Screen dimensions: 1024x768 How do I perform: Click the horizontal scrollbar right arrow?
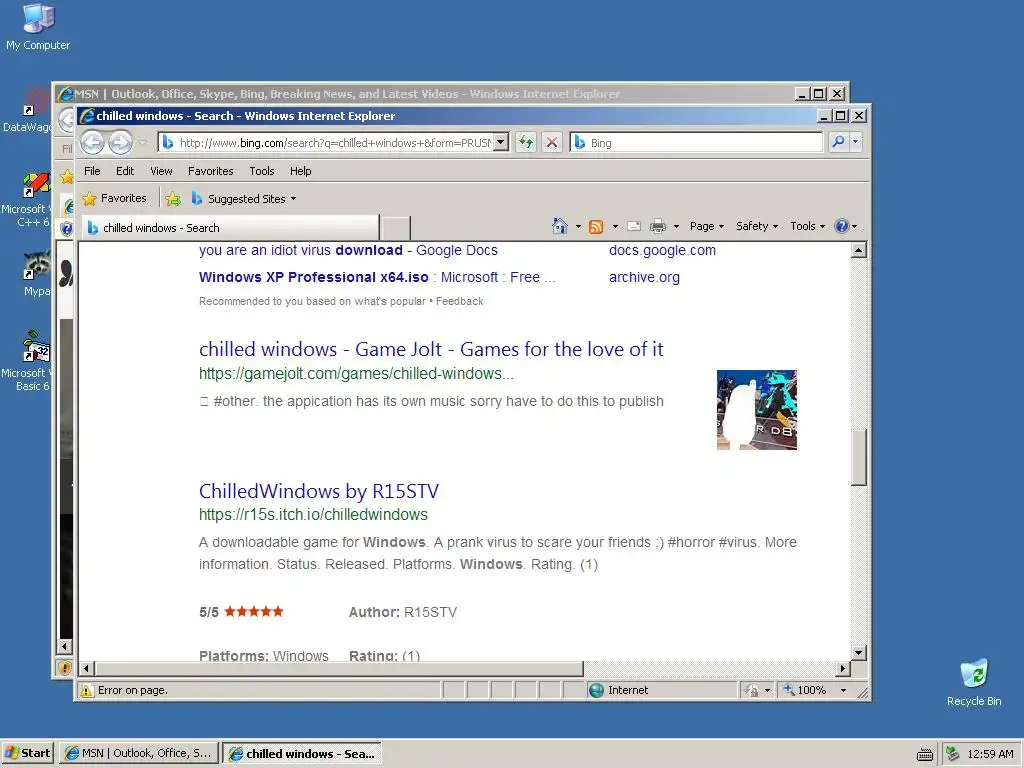pyautogui.click(x=842, y=668)
